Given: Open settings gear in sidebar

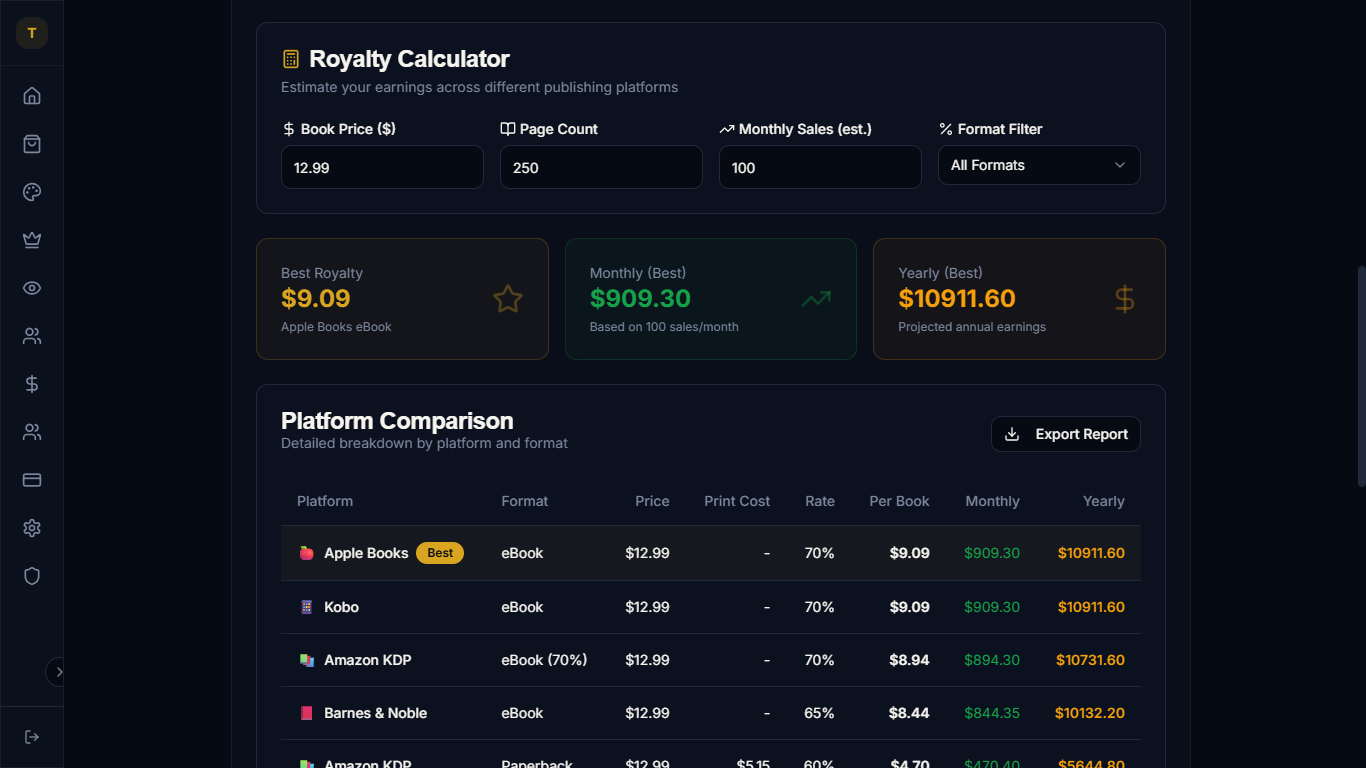Looking at the screenshot, I should coord(32,528).
